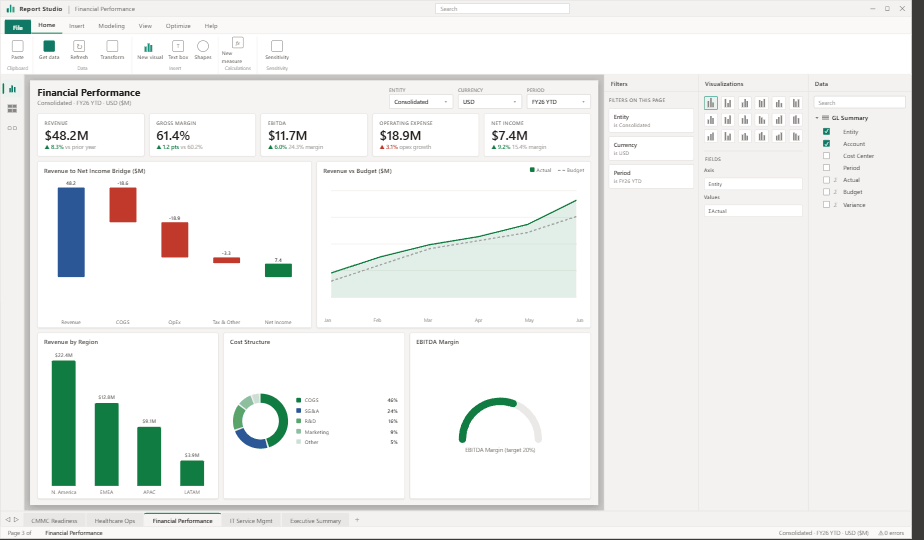Screen dimensions: 924x540
Task: Click the SG&A legend color swatch
Action: [299, 410]
